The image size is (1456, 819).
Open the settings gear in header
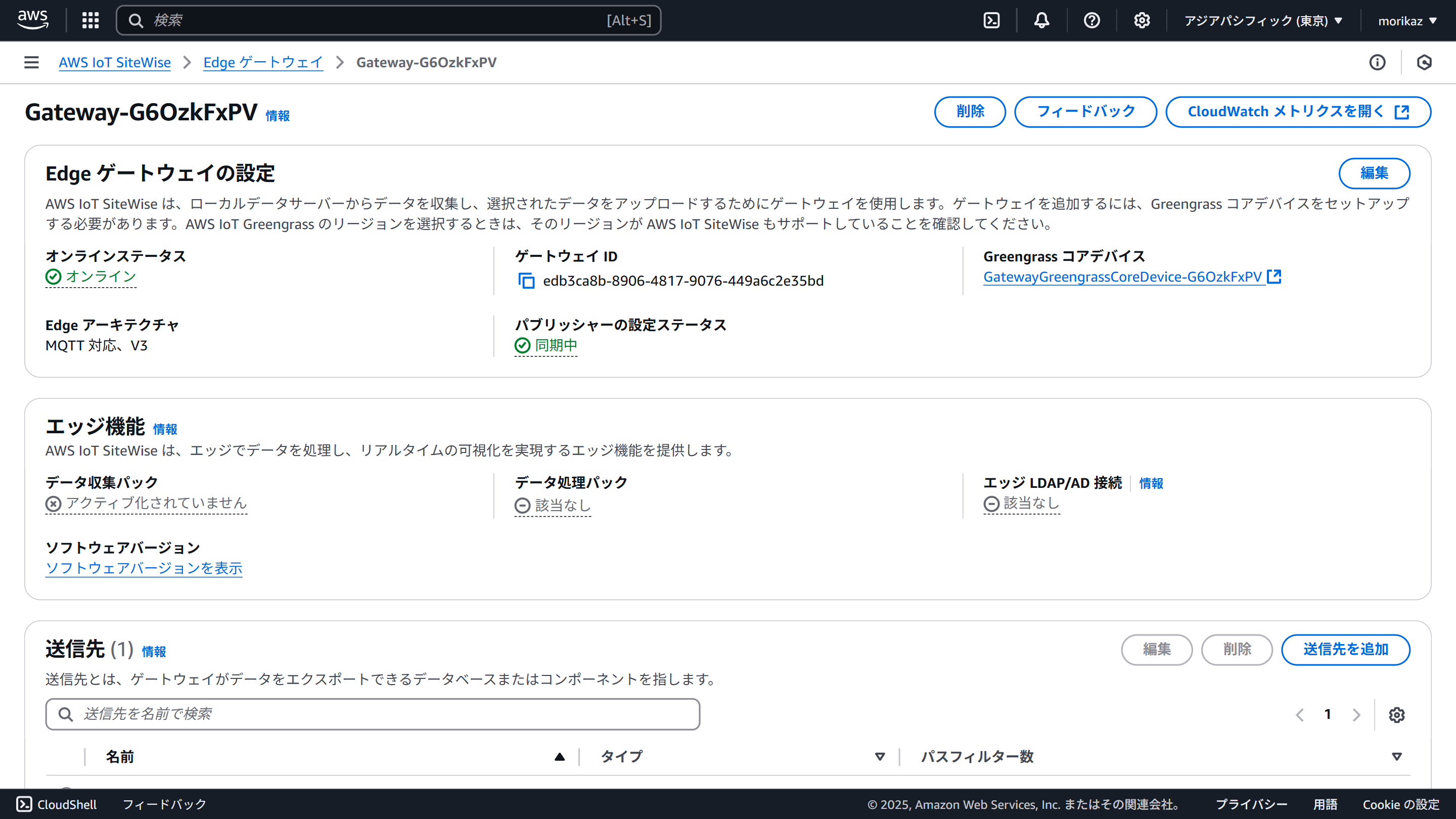[x=1142, y=20]
